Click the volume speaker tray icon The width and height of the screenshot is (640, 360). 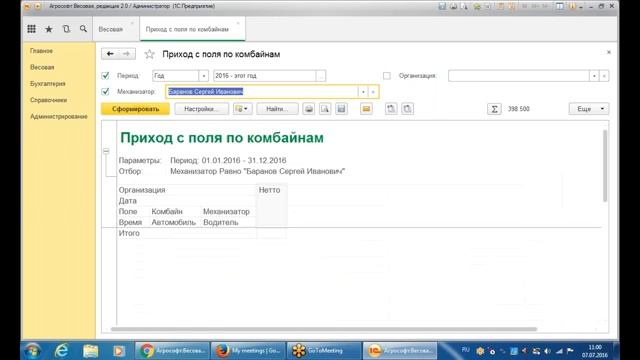point(547,351)
